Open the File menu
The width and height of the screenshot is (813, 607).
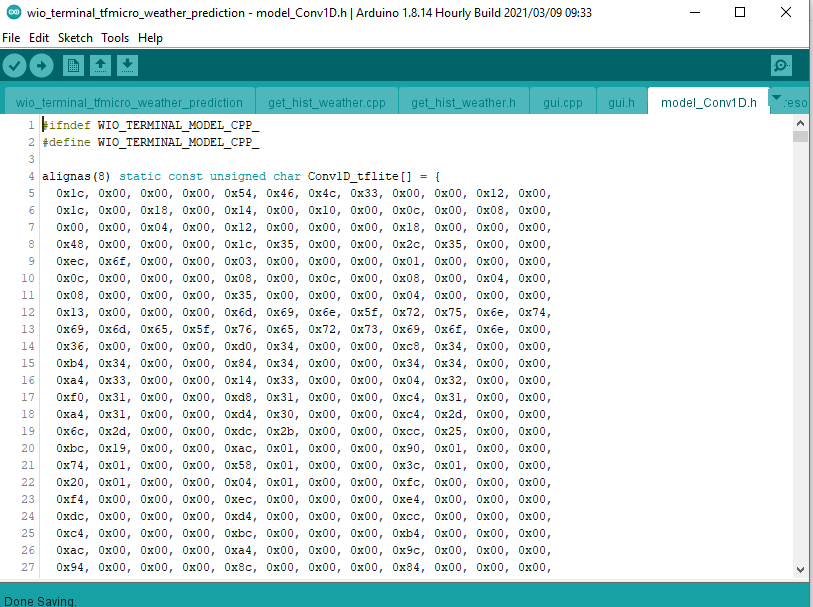coord(12,38)
